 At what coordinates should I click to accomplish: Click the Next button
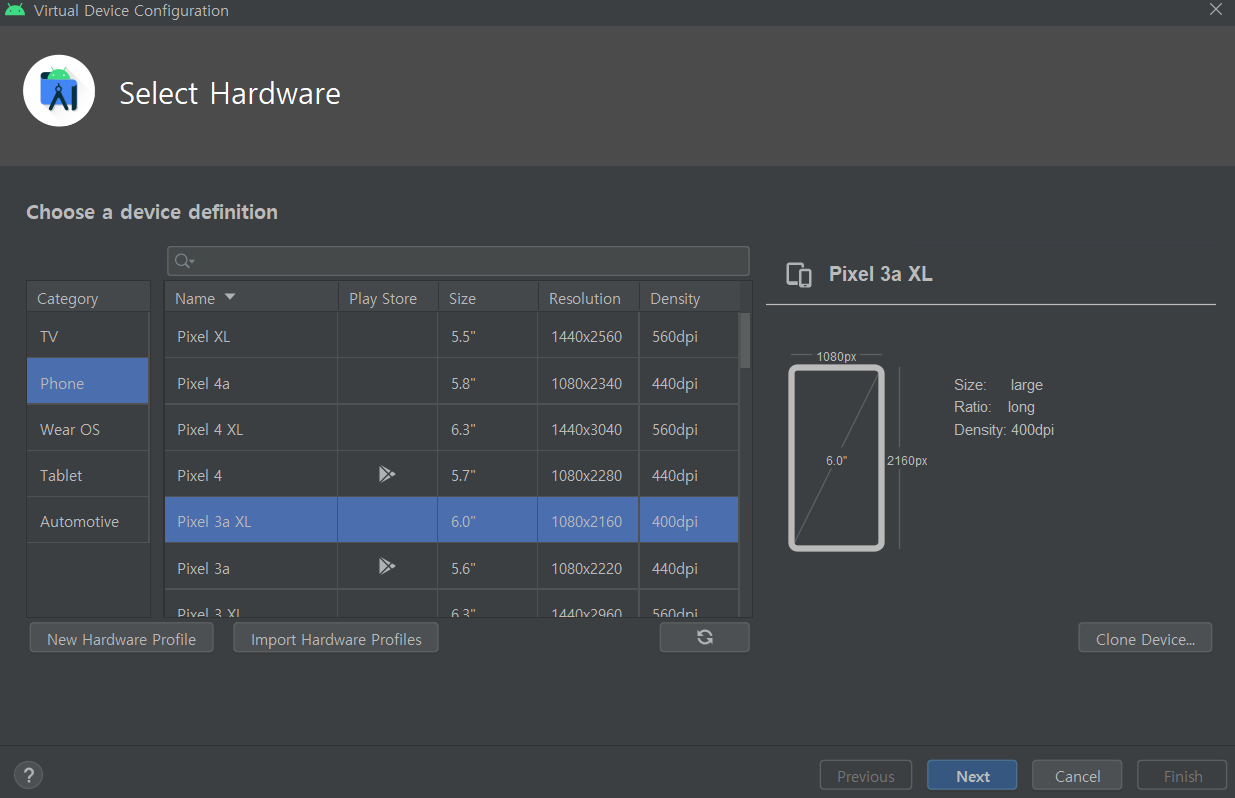point(972,776)
